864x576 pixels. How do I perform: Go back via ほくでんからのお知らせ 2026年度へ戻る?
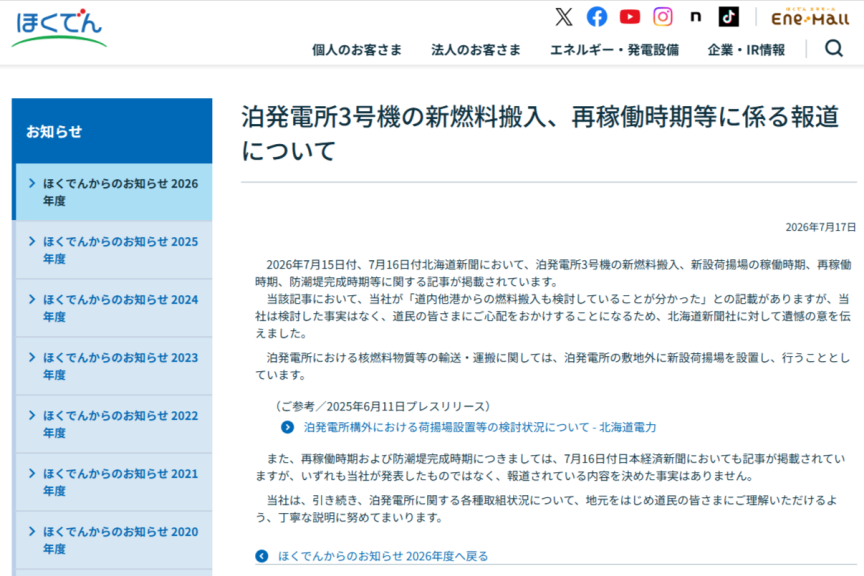point(383,556)
